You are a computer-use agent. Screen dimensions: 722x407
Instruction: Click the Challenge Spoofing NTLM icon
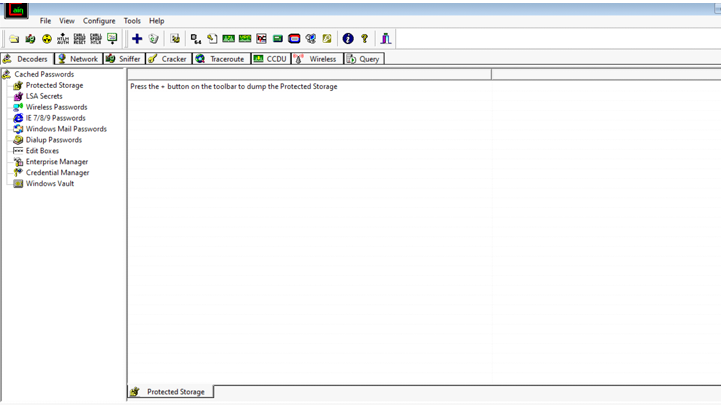coord(95,39)
